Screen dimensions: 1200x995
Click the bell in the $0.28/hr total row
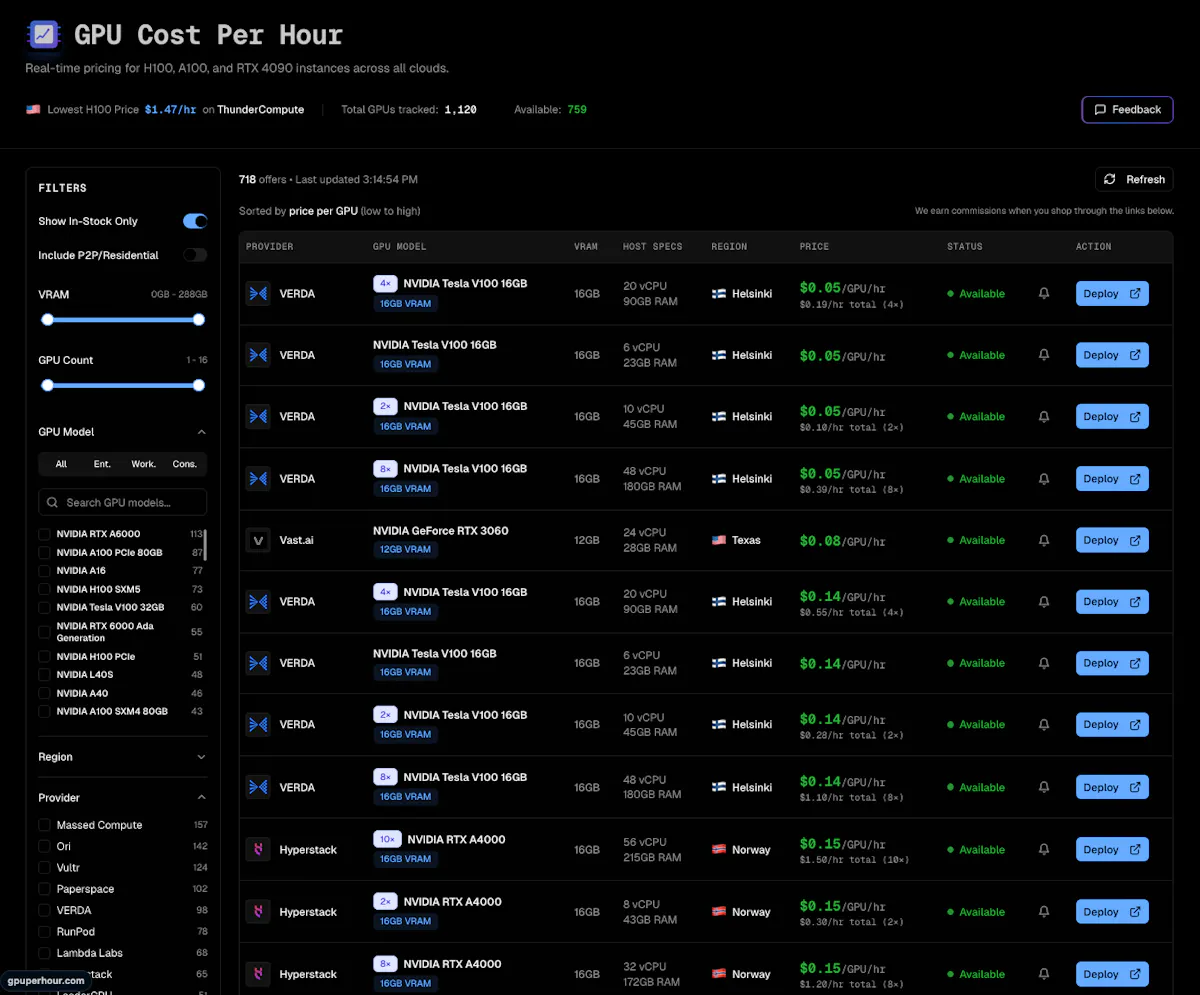[x=1044, y=725]
